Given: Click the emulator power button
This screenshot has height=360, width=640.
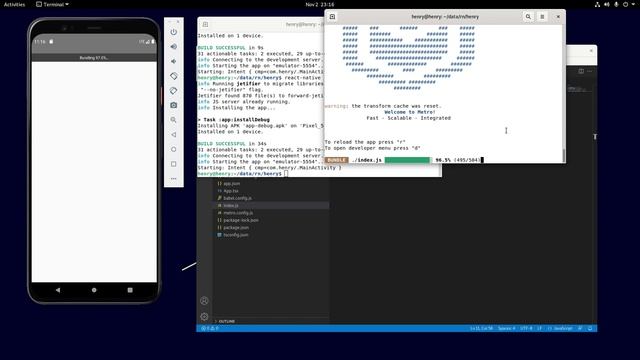Looking at the screenshot, I should coord(174,32).
